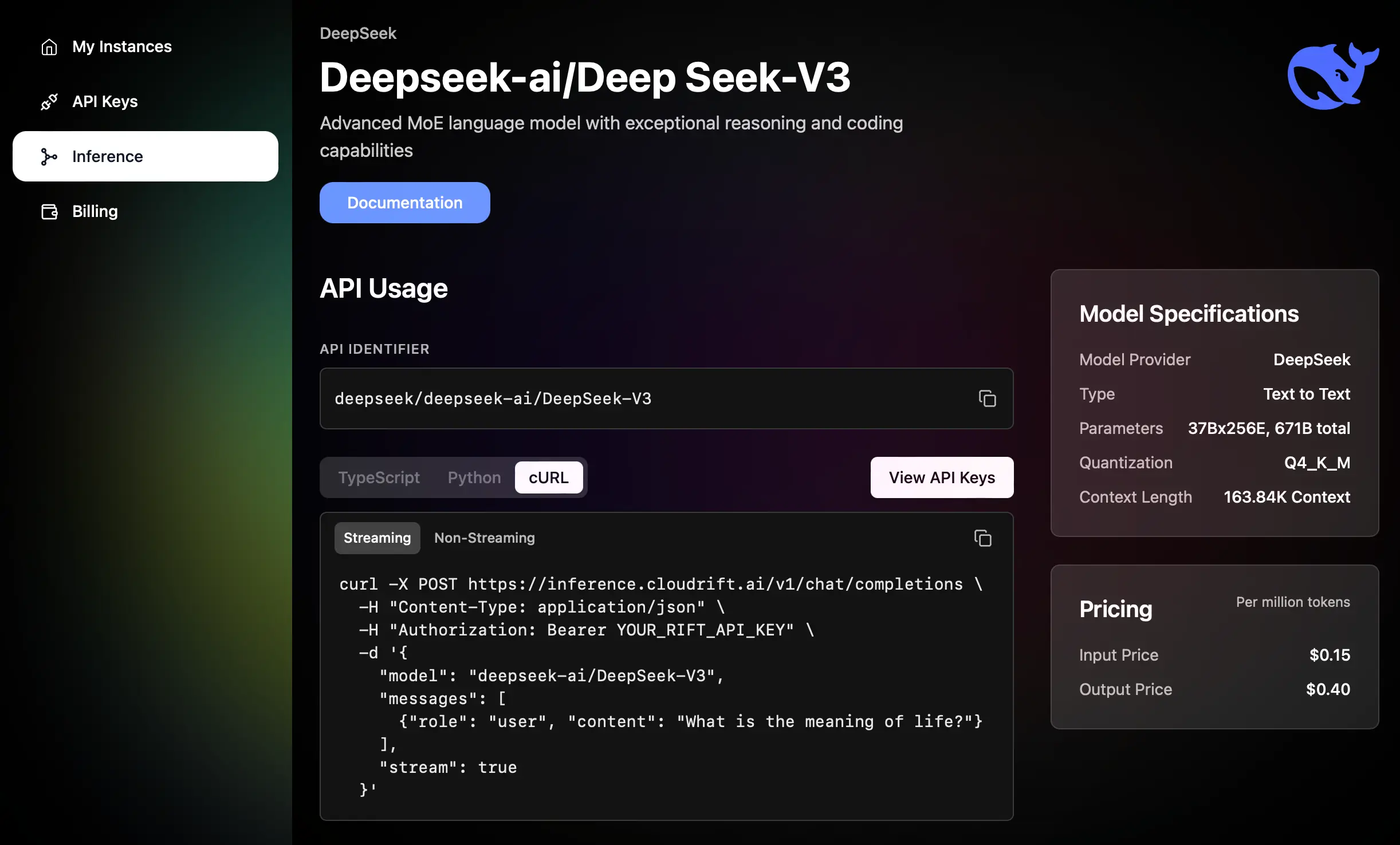Click the wallet icon next to Billing
Screen dimensions: 1400x845
(x=49, y=212)
